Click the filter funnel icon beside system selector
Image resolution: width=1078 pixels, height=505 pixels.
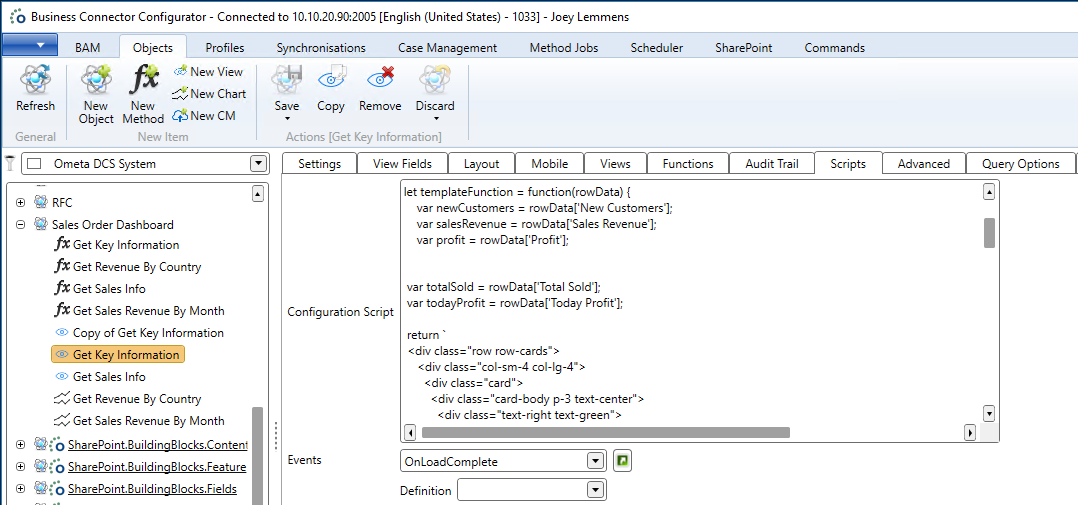[10, 163]
